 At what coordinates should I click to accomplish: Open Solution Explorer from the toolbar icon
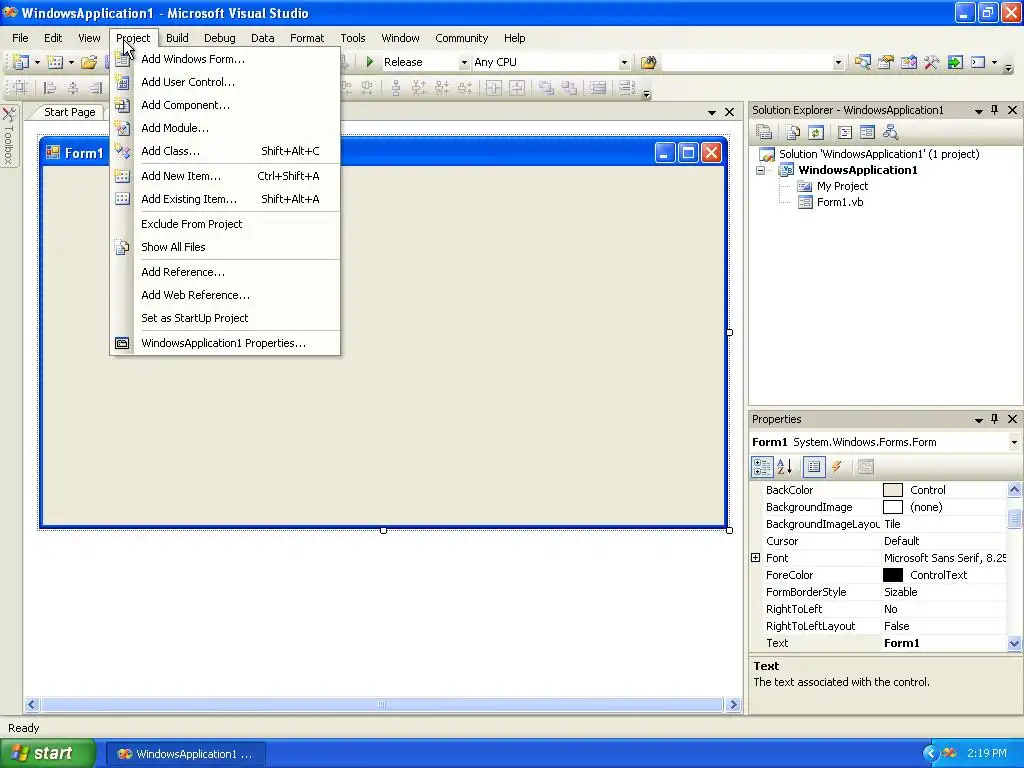tap(863, 62)
